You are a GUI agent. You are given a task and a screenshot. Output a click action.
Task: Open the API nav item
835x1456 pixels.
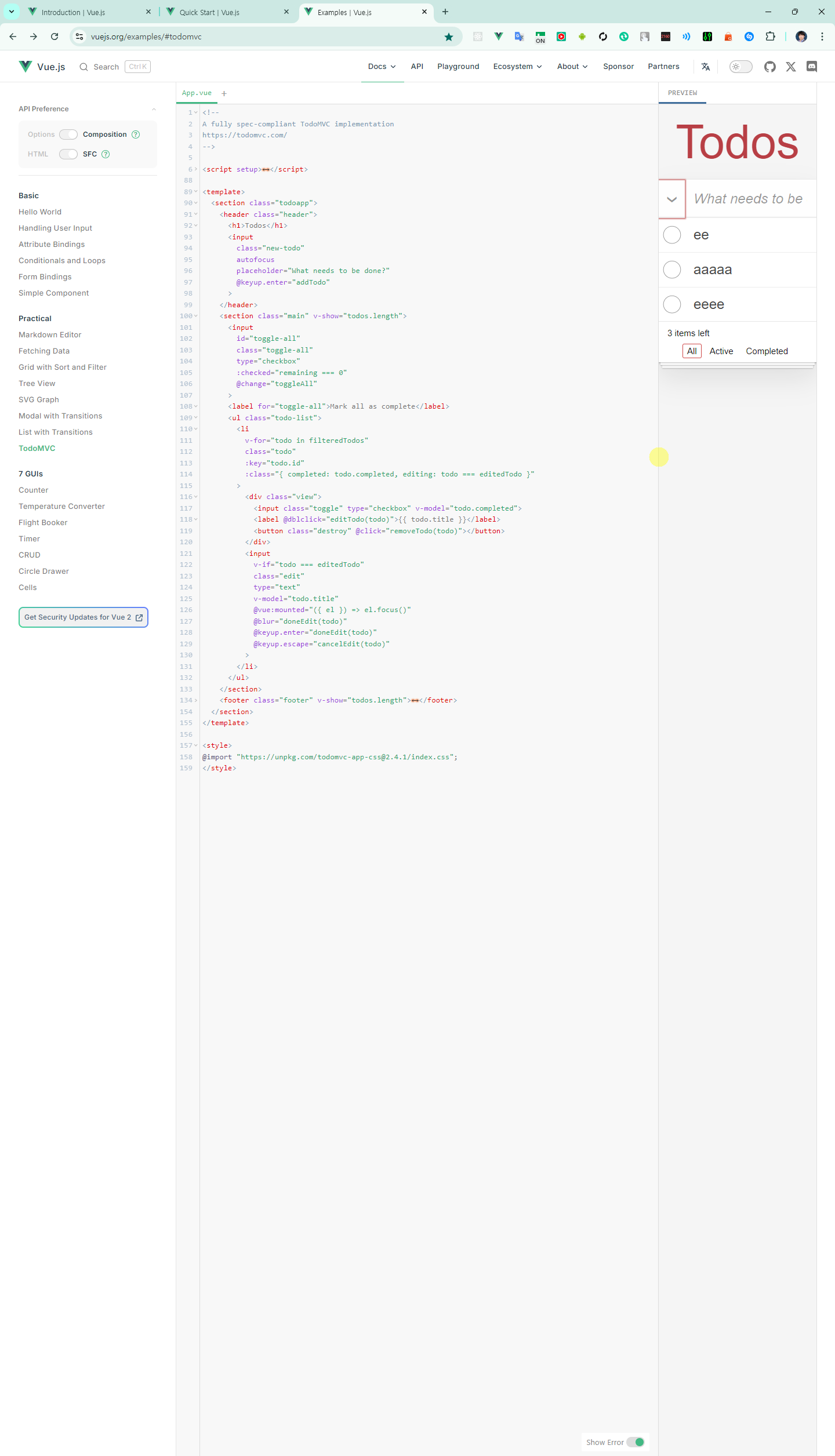point(417,67)
